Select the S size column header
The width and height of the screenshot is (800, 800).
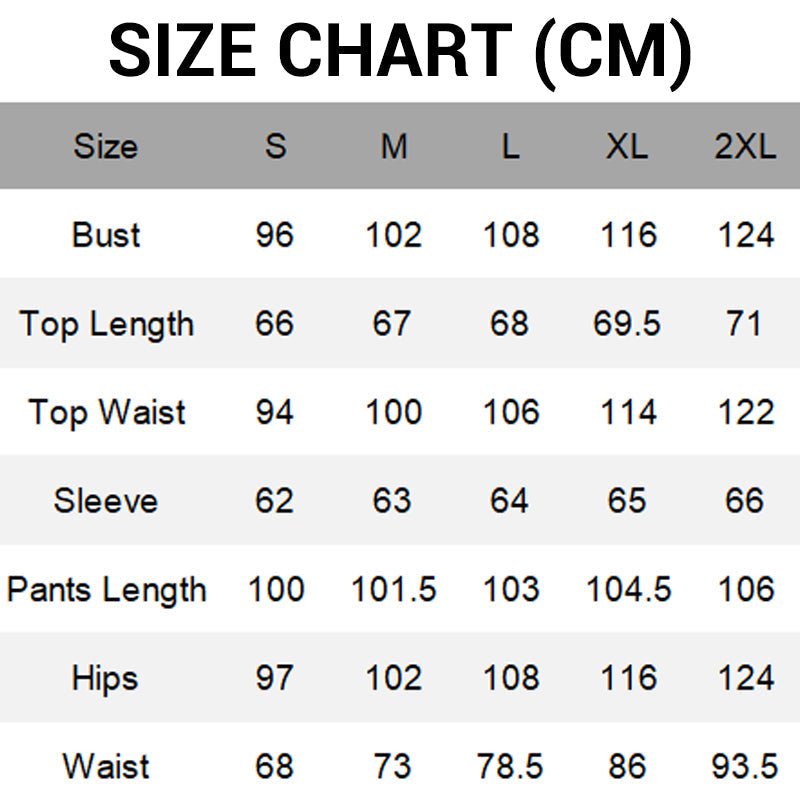click(x=276, y=146)
